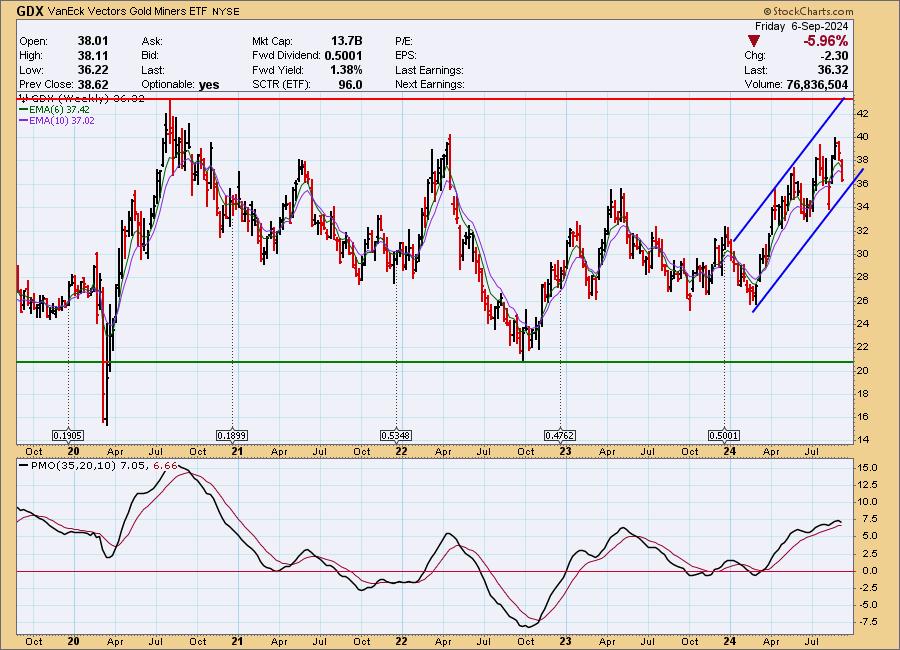Click the 42 label on the price axis

(x=863, y=114)
